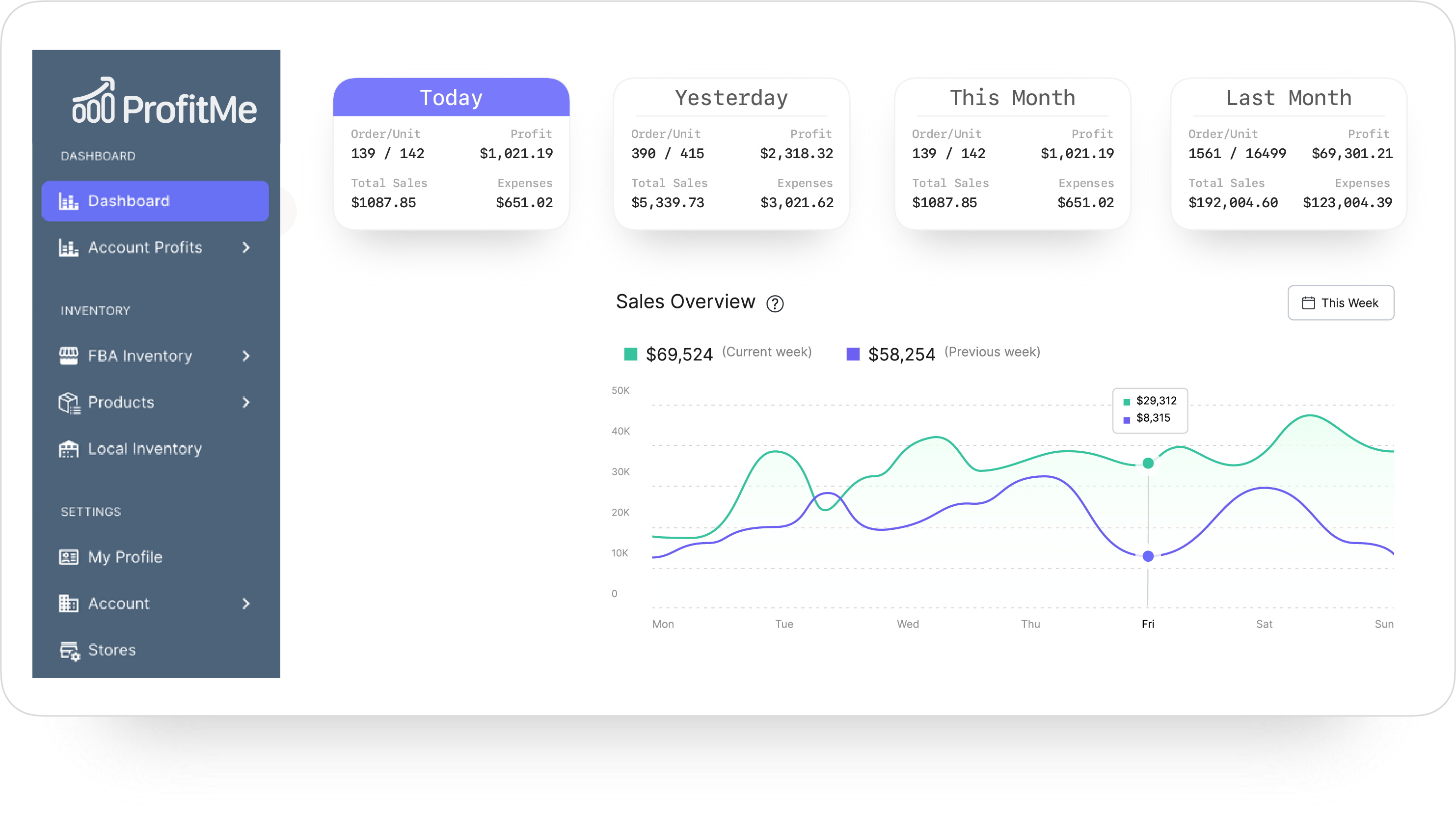
Task: Click the Dashboard bar chart icon
Action: click(68, 201)
